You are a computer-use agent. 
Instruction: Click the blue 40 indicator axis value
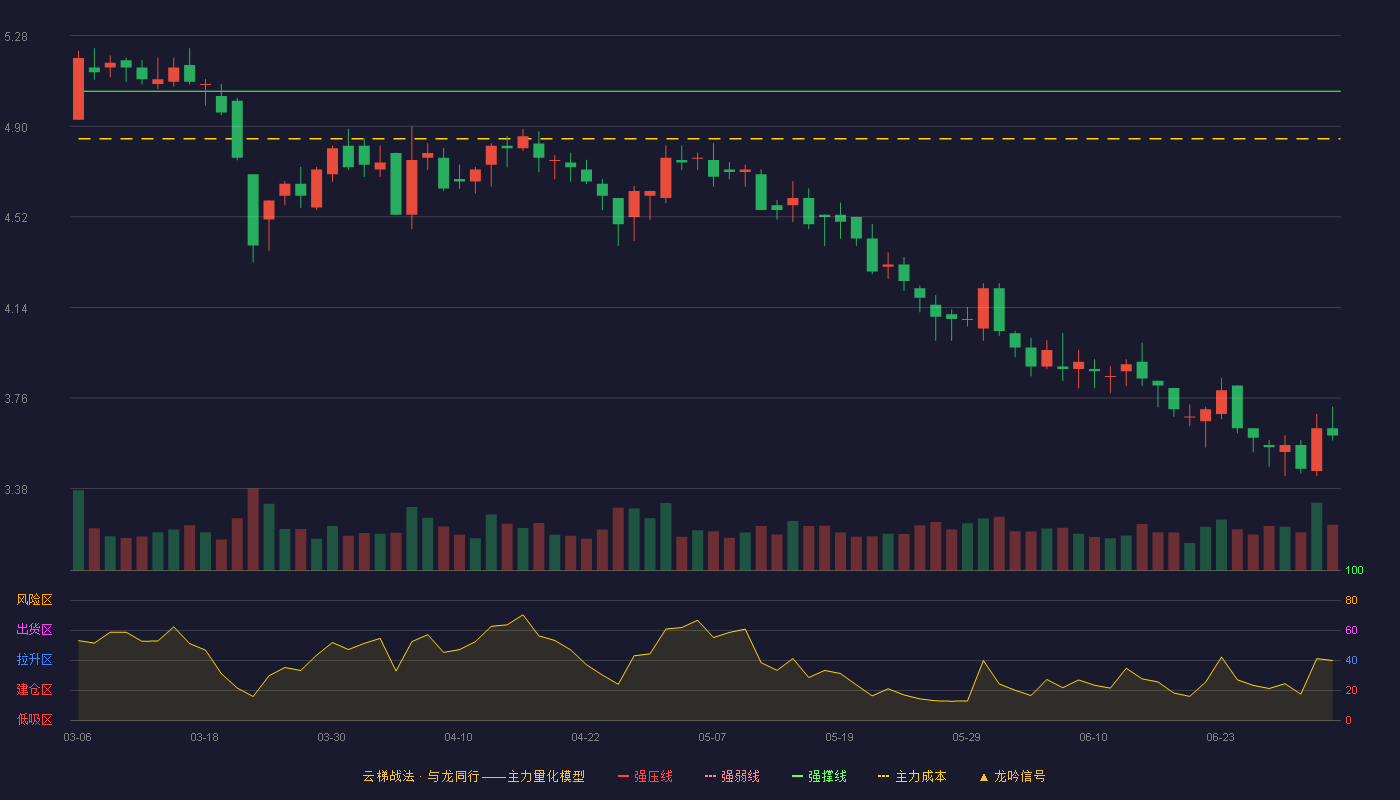[1351, 660]
